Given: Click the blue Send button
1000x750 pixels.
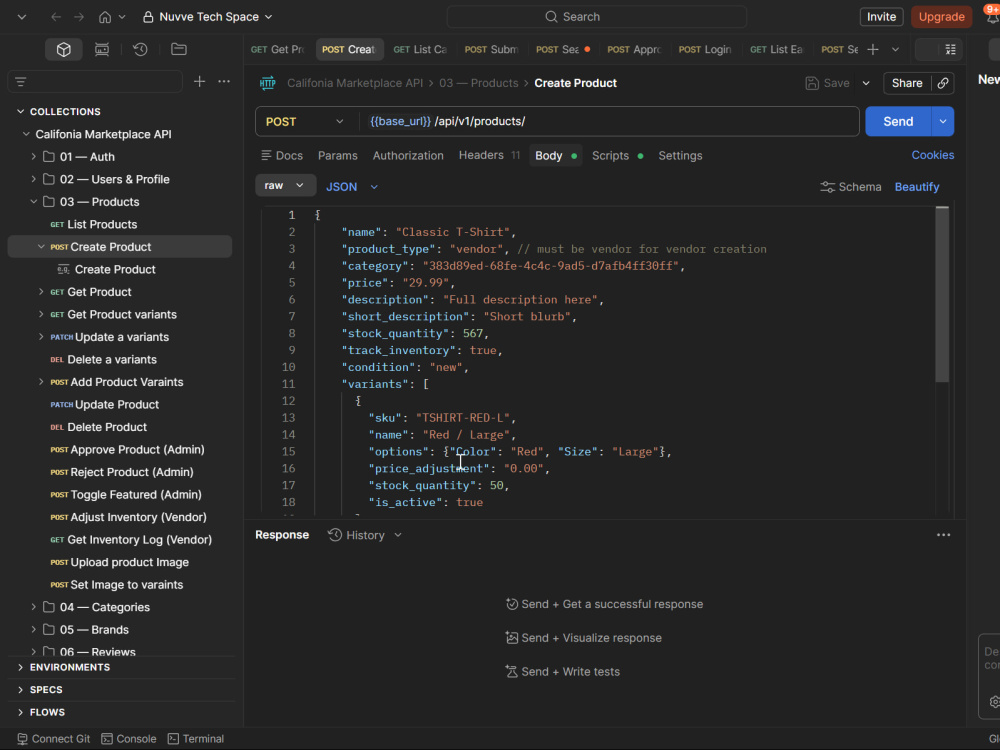Looking at the screenshot, I should click(898, 121).
